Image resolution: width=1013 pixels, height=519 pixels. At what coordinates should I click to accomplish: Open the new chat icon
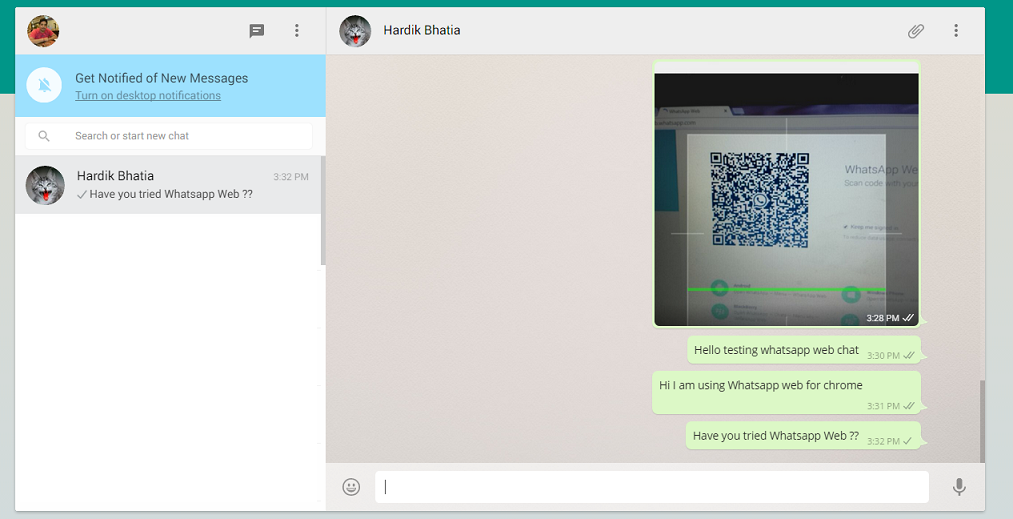(257, 30)
